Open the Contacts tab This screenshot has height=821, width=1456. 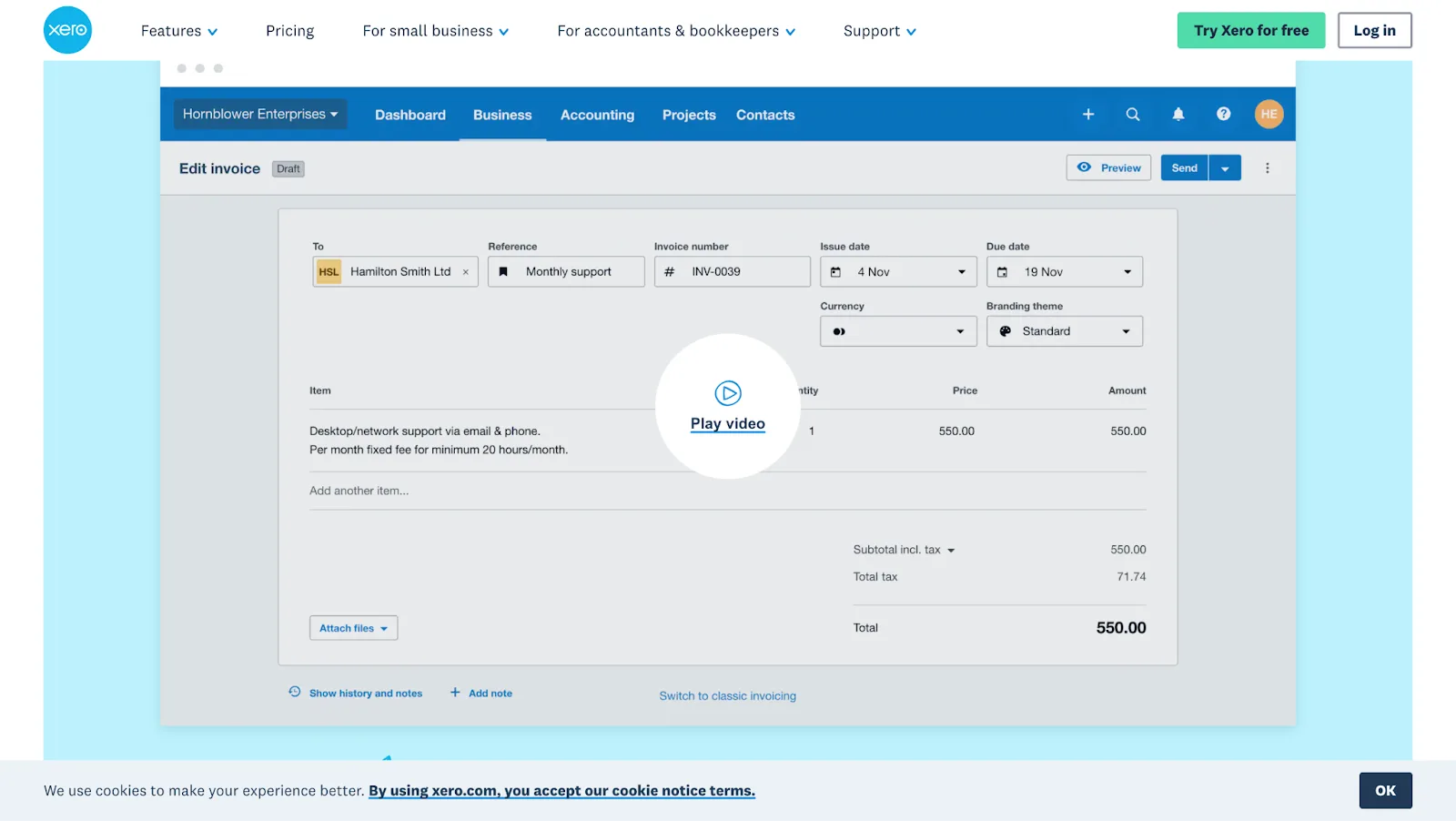(x=765, y=115)
